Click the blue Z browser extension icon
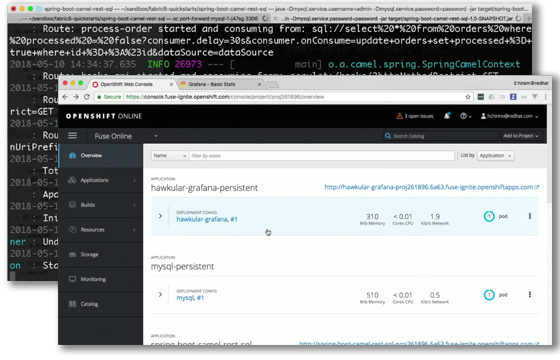The width and height of the screenshot is (560, 360). 513,97
